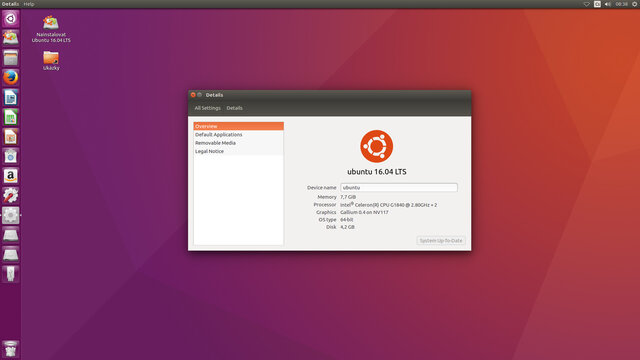Open LibreOffice Impress from launcher

pos(11,137)
